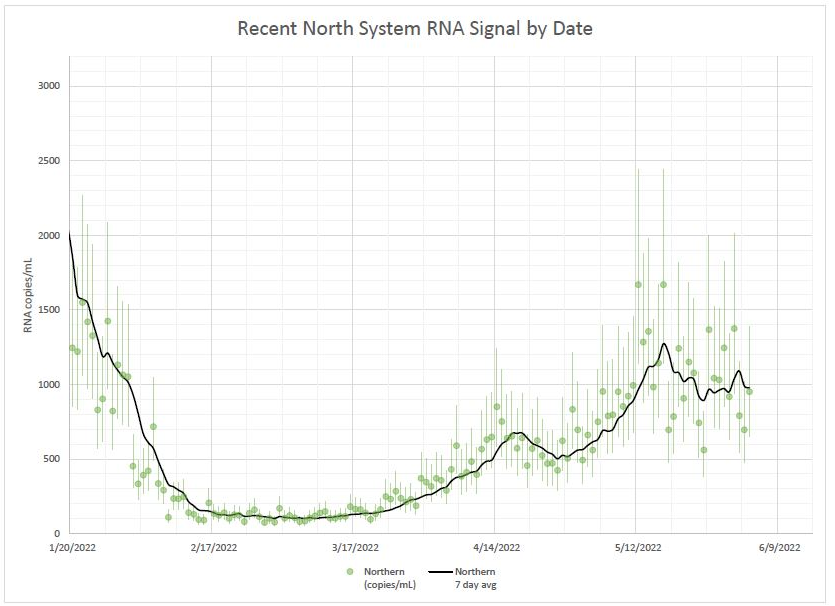Click the black line legend marker

[x=441, y=571]
